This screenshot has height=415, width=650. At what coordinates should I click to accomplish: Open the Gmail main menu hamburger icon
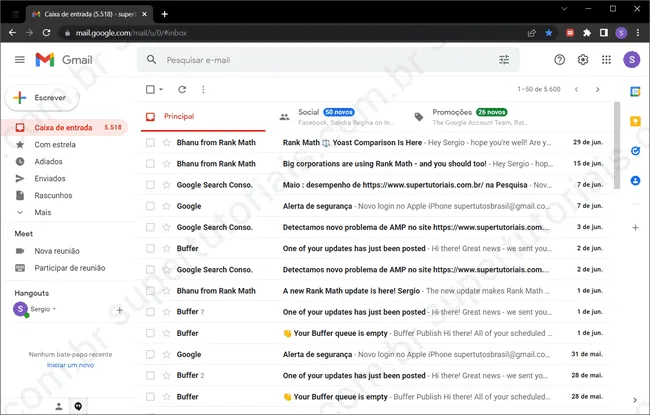(19, 60)
